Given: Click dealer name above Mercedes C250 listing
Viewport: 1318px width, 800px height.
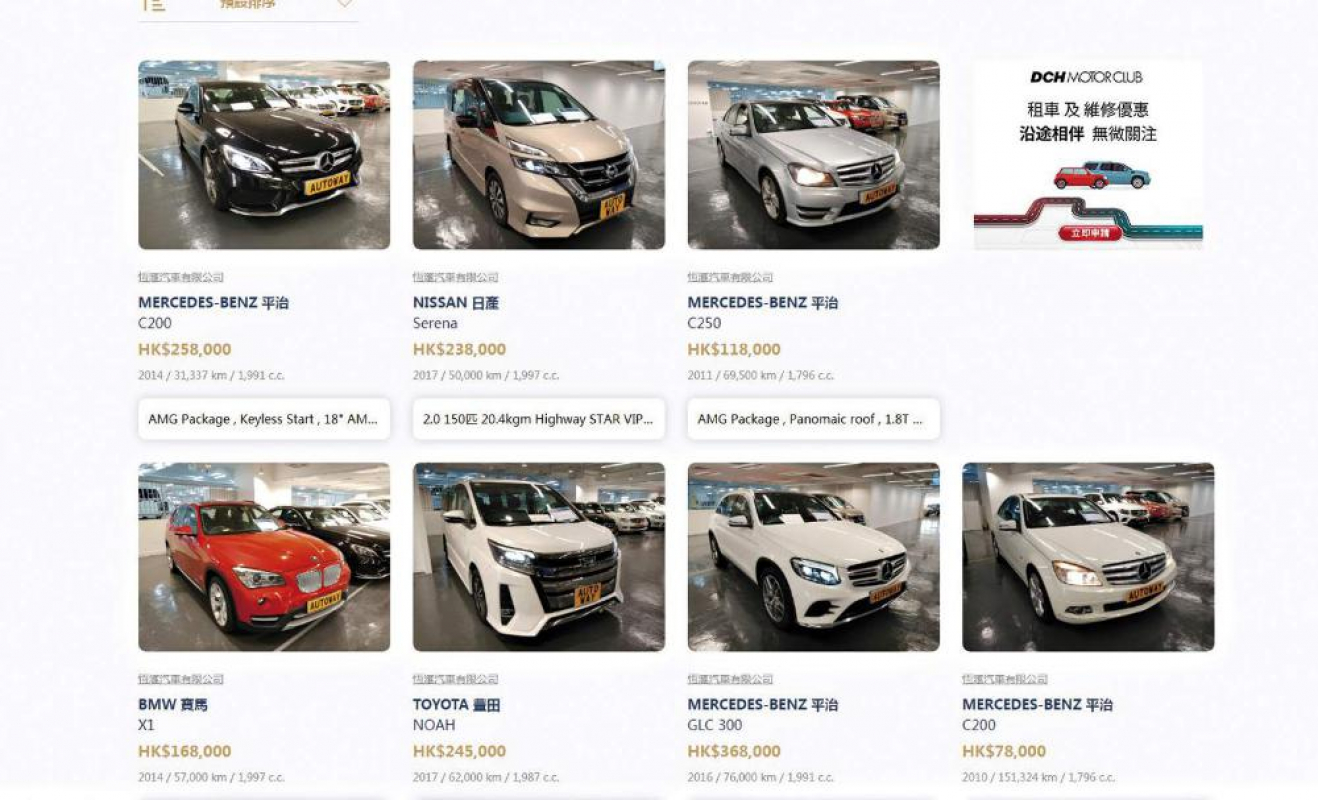Looking at the screenshot, I should tap(730, 277).
